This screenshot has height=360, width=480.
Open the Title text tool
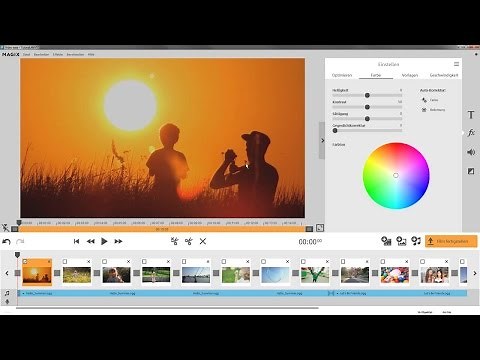(x=471, y=115)
